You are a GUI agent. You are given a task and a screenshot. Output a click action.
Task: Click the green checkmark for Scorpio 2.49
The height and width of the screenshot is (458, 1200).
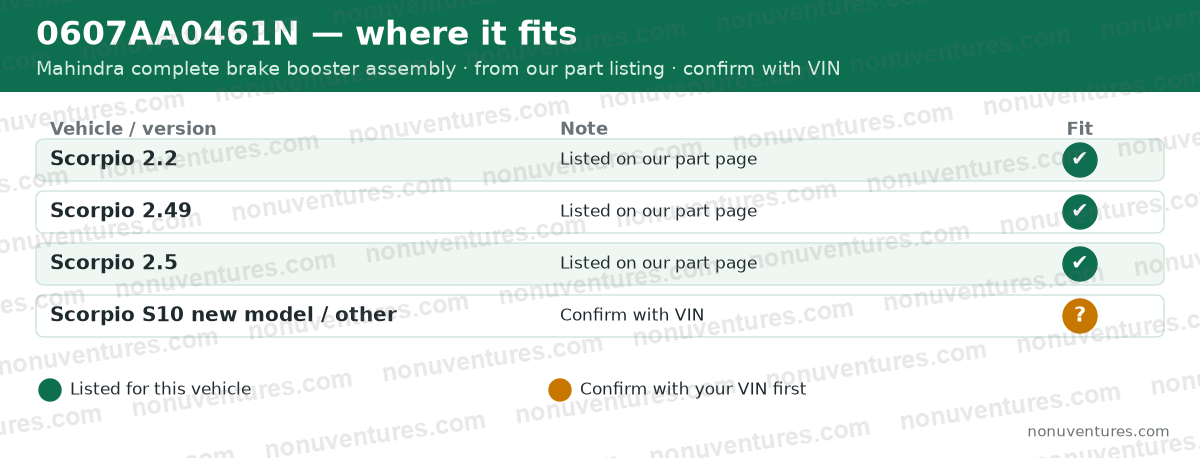click(x=1080, y=212)
